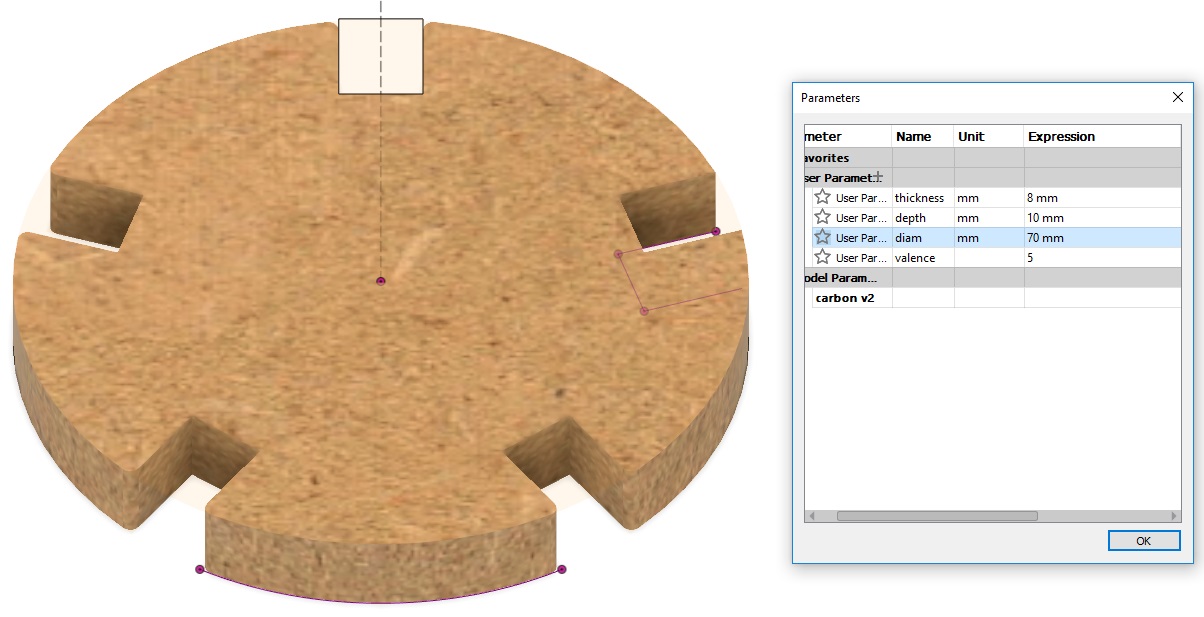
Task: Select the 10 mm expression cell
Action: pos(1103,218)
